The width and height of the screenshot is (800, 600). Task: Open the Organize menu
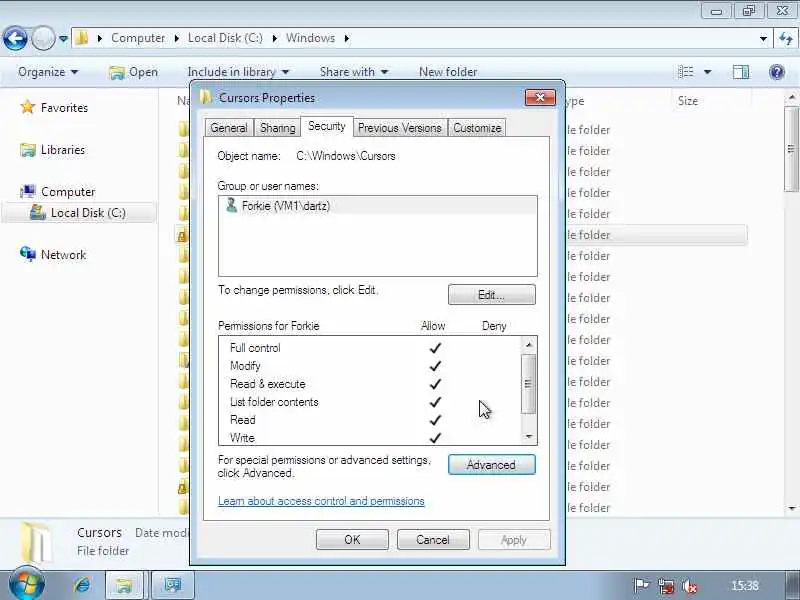48,72
